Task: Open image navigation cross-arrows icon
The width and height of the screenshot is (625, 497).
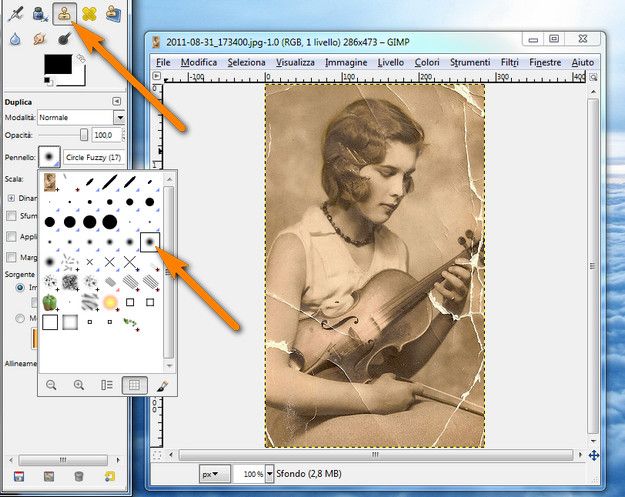Action: click(x=594, y=455)
